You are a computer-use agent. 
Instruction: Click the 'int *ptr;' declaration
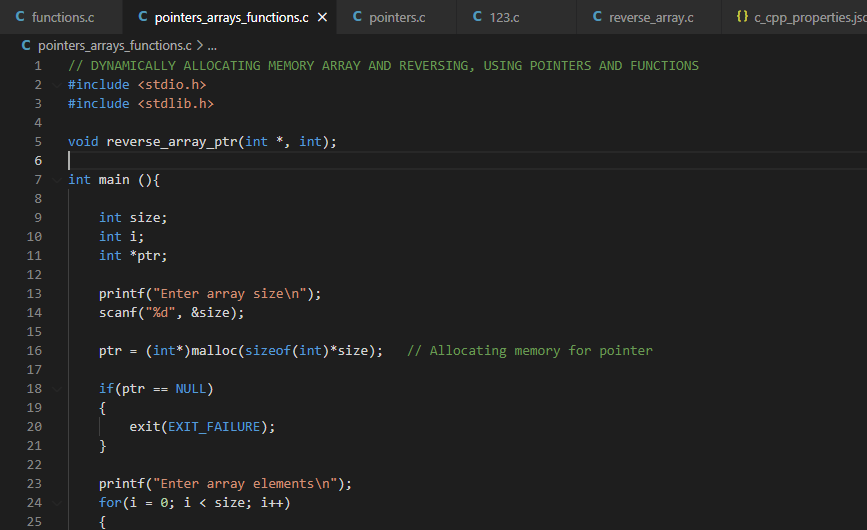133,255
